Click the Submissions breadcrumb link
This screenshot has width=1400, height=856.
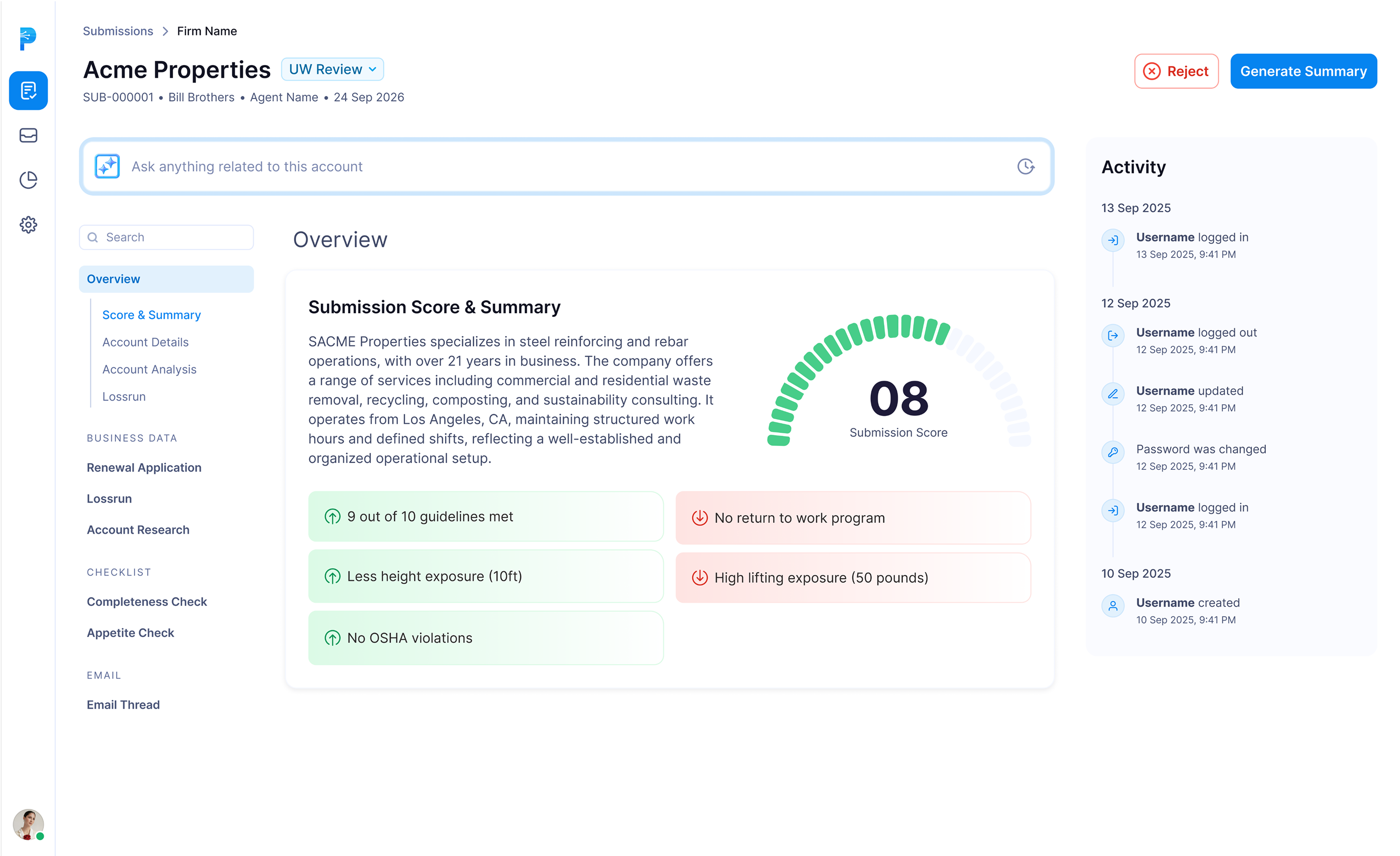click(118, 31)
